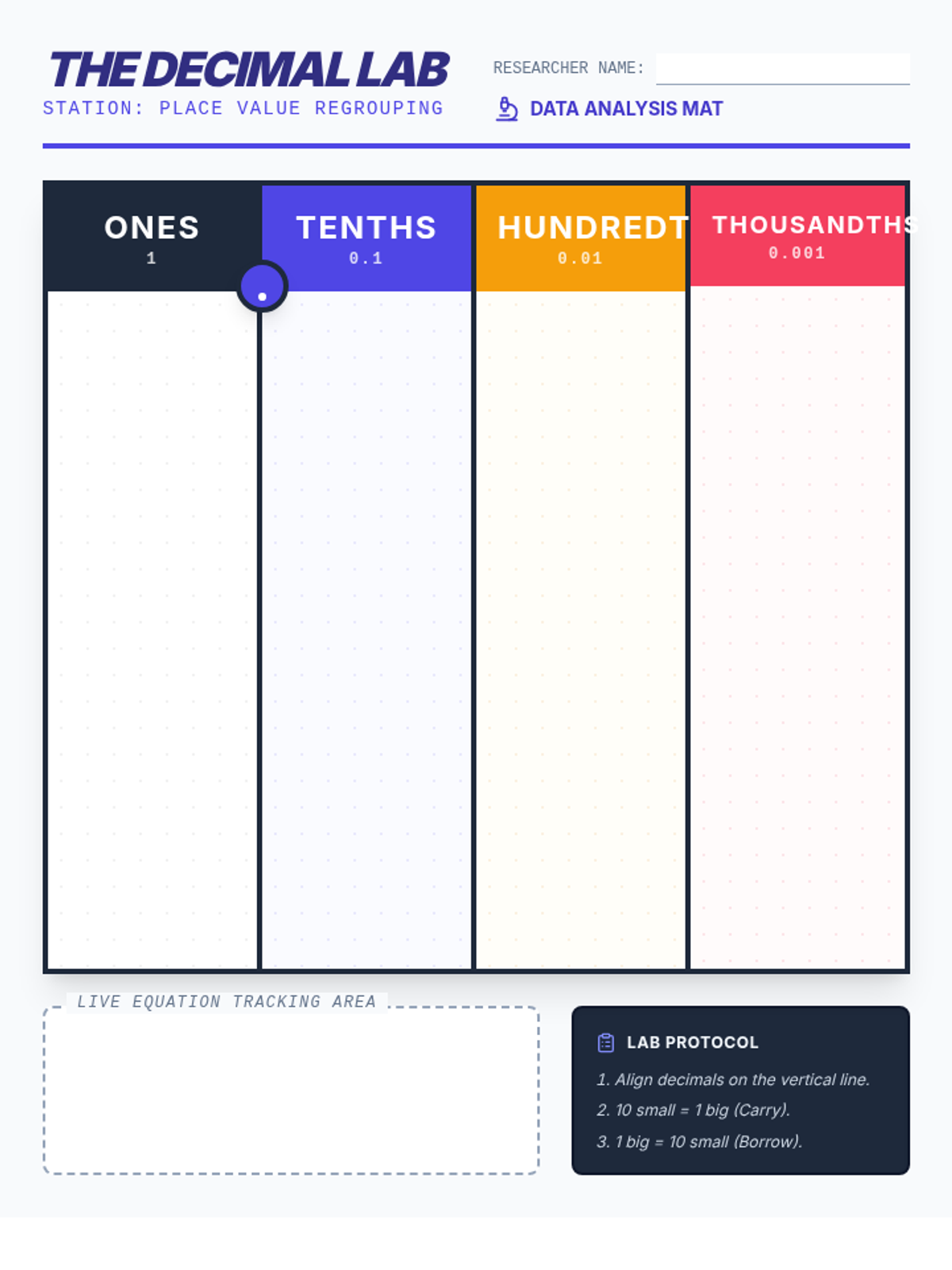The image size is (952, 1270).
Task: Click the Lab Protocol heading
Action: [693, 1042]
